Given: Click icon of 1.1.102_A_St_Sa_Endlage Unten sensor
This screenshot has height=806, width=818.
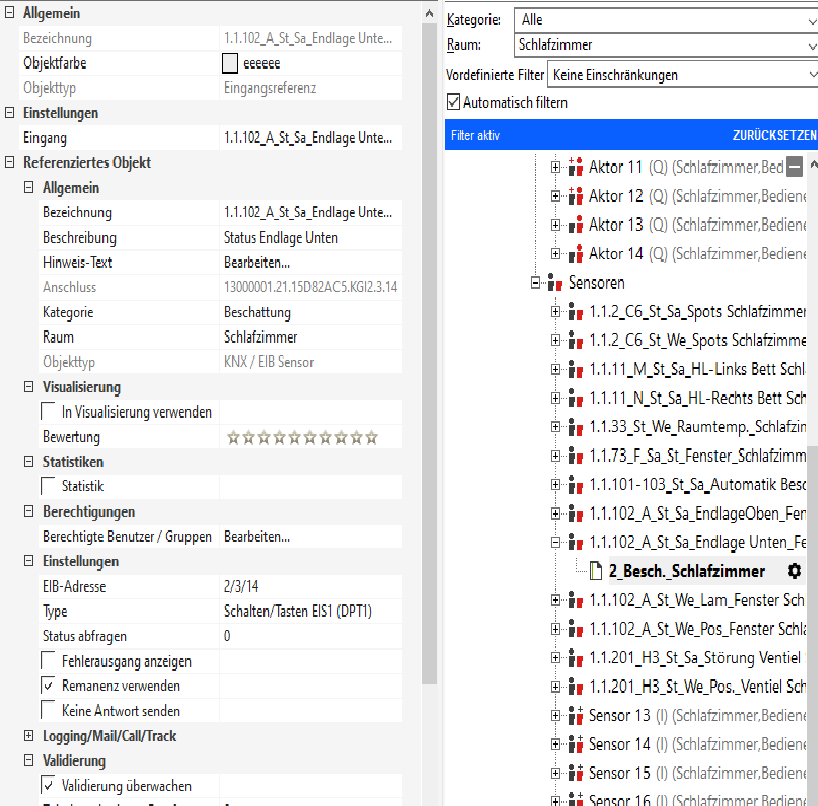Looking at the screenshot, I should [x=575, y=543].
